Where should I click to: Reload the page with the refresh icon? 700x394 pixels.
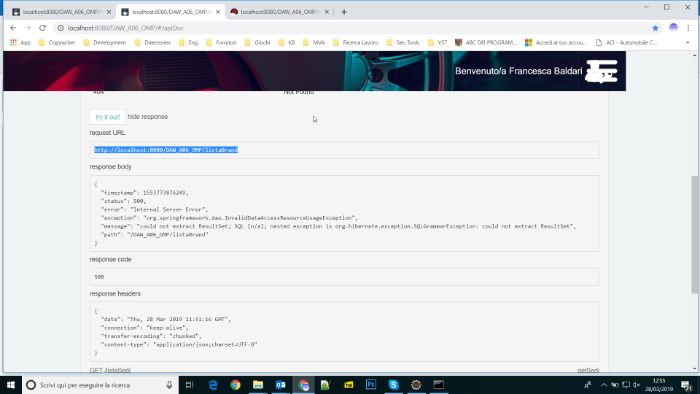point(42,28)
